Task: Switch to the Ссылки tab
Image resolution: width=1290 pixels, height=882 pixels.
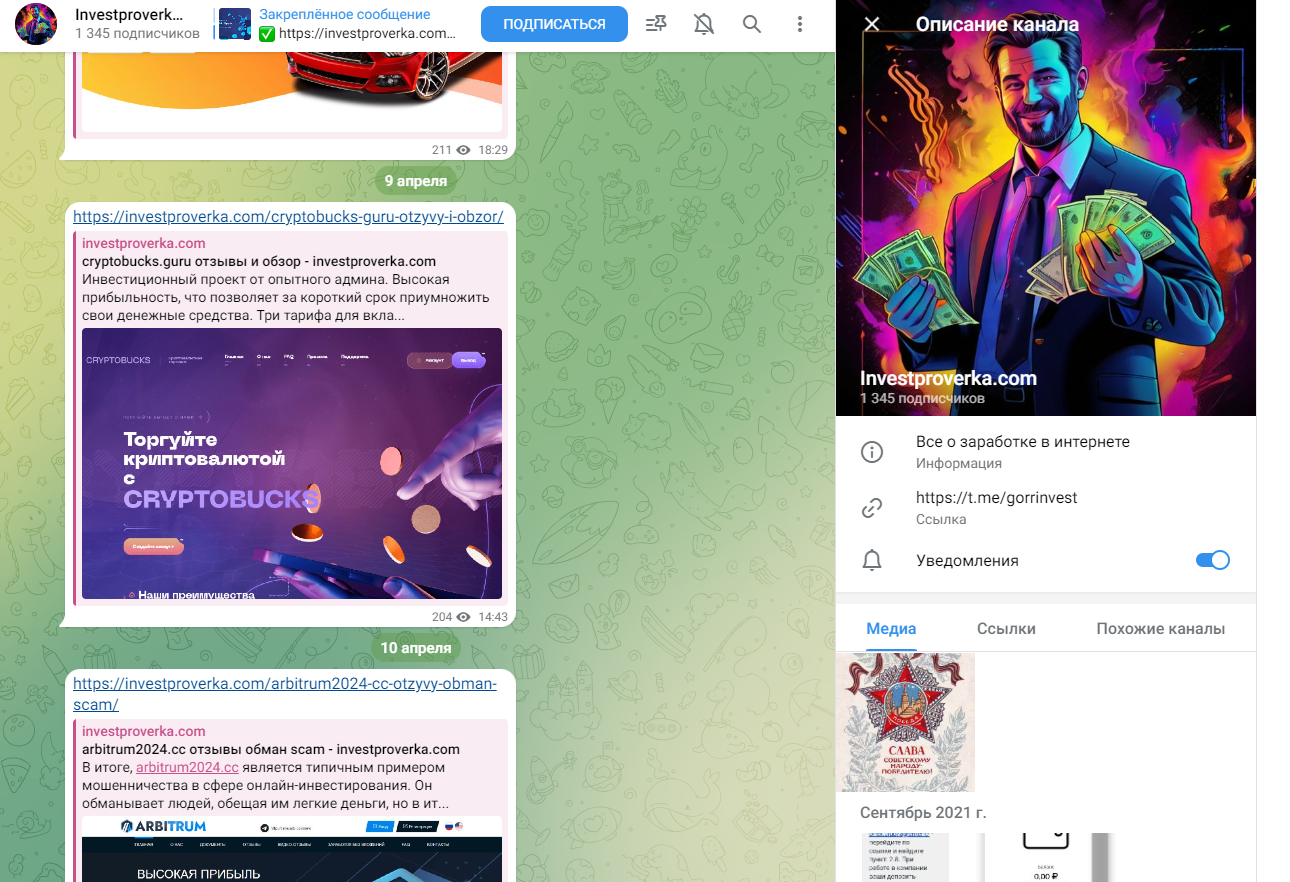Action: tap(1006, 629)
